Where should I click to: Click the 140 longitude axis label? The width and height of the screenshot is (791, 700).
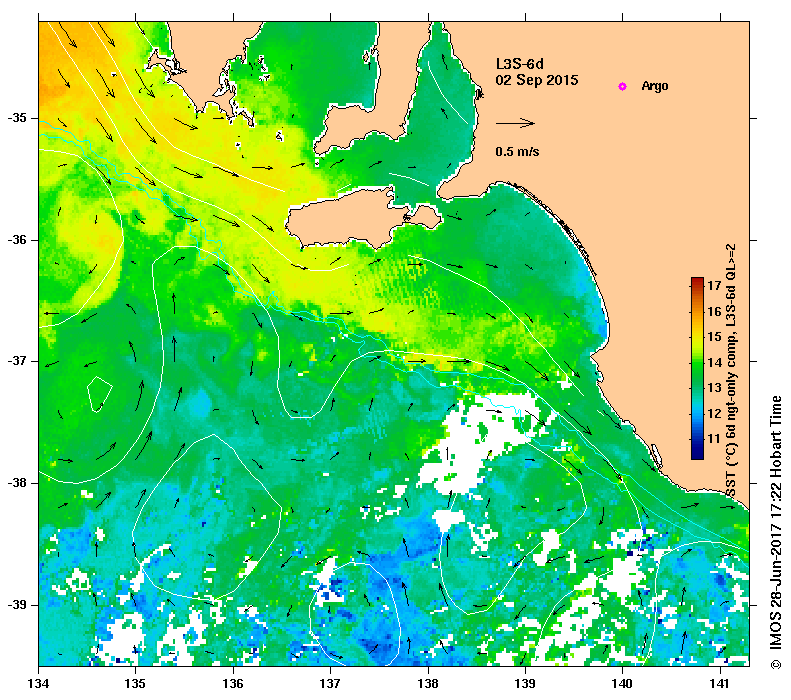pos(622,684)
